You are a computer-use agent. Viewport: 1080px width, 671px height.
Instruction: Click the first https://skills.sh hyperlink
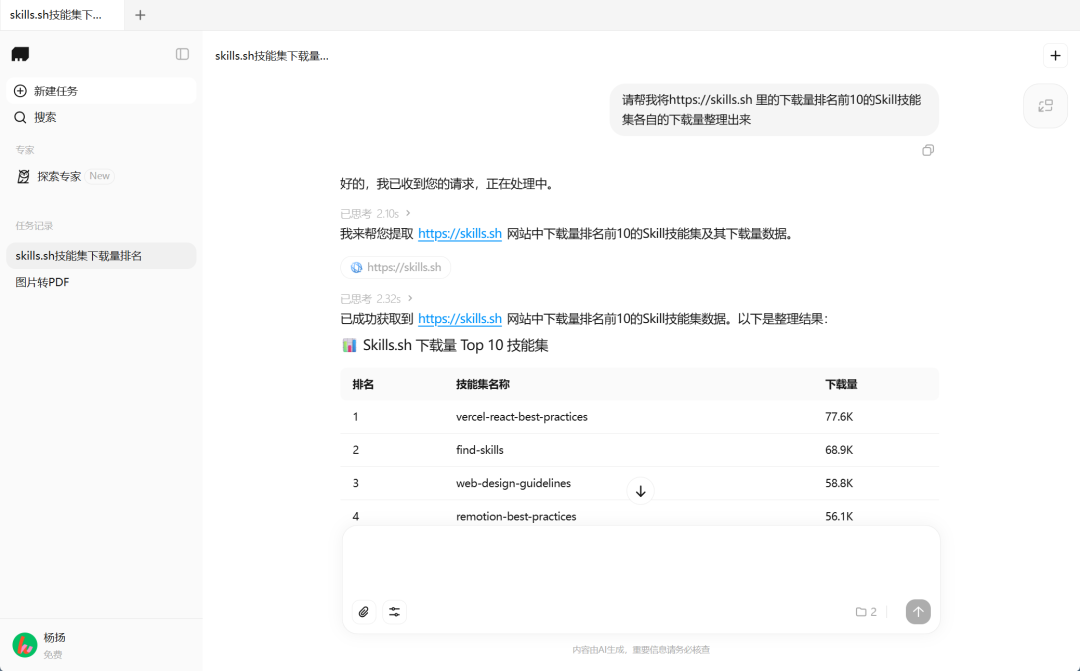[460, 234]
